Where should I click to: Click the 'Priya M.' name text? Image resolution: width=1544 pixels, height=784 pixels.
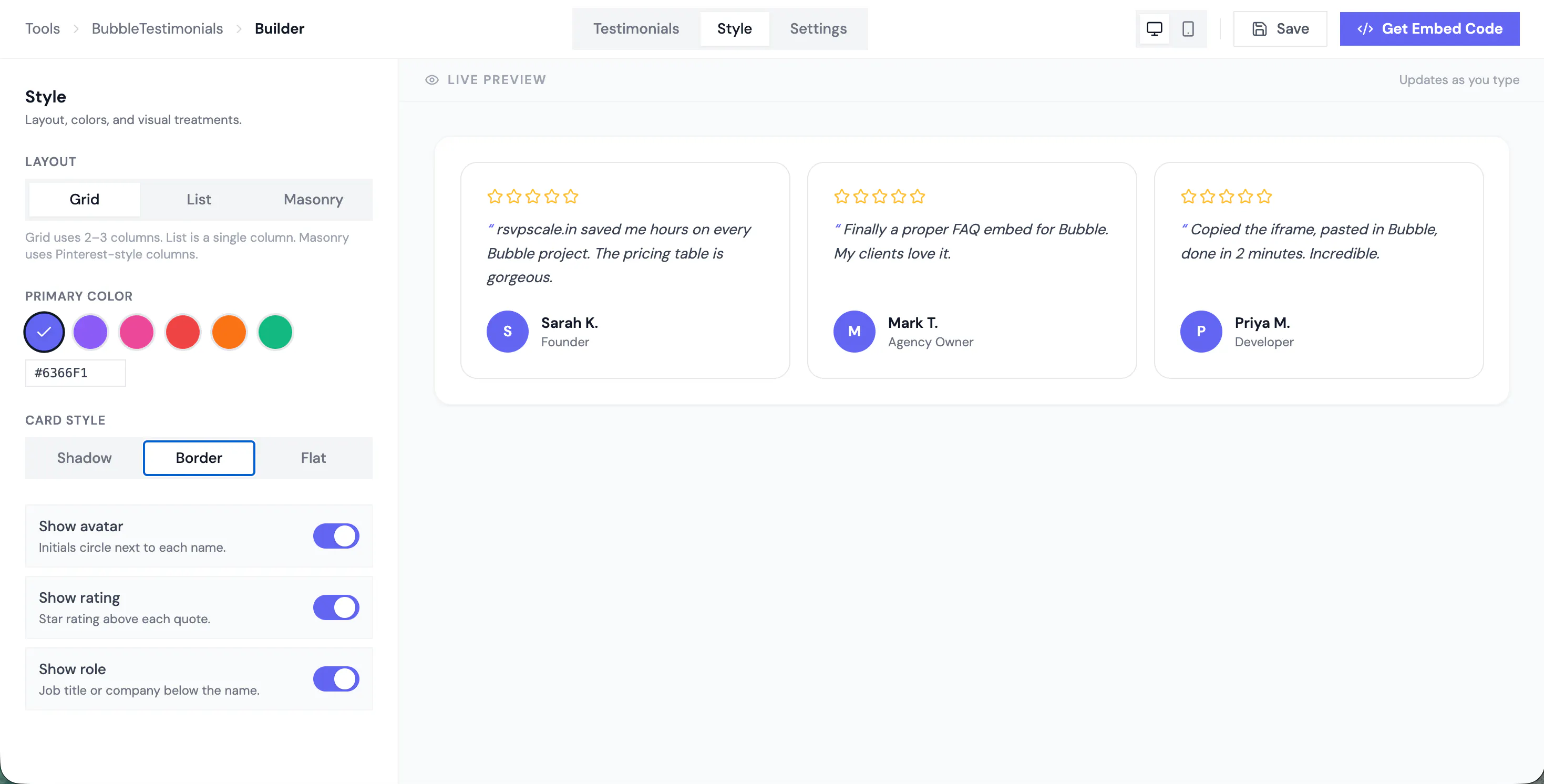[x=1262, y=323]
